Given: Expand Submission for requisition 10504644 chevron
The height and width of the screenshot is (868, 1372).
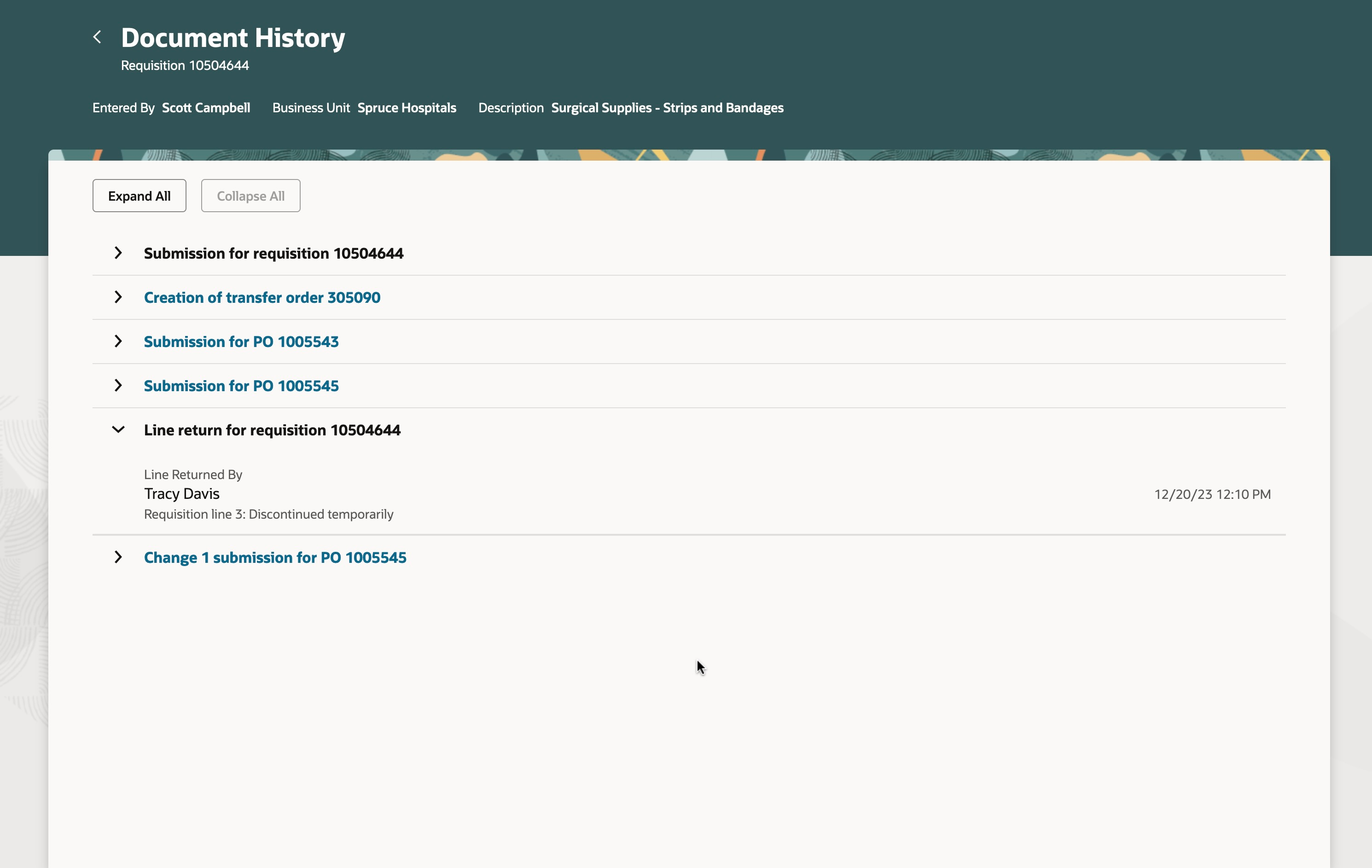Looking at the screenshot, I should click(118, 253).
